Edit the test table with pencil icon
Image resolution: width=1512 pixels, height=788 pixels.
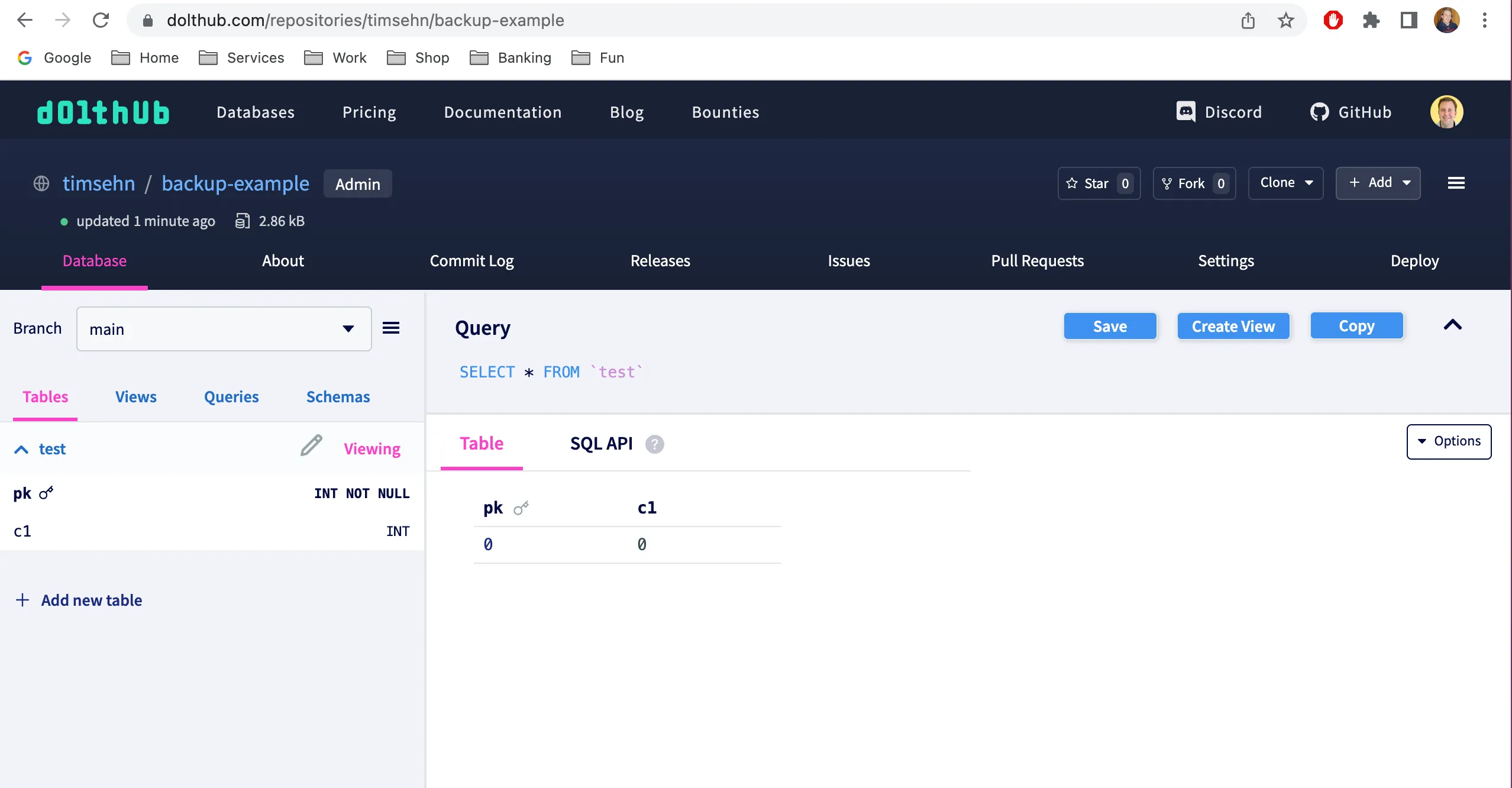[311, 445]
